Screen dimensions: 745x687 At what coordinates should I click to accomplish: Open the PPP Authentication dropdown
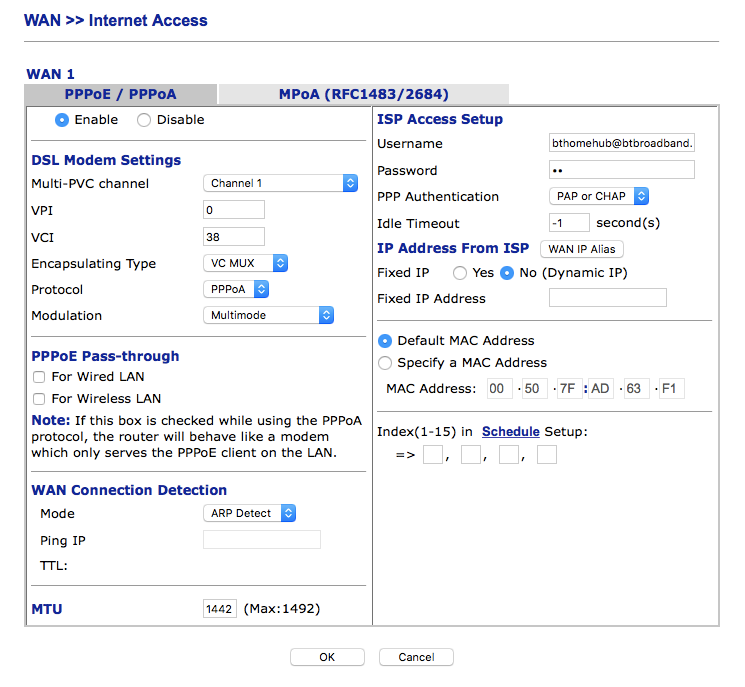coord(599,196)
